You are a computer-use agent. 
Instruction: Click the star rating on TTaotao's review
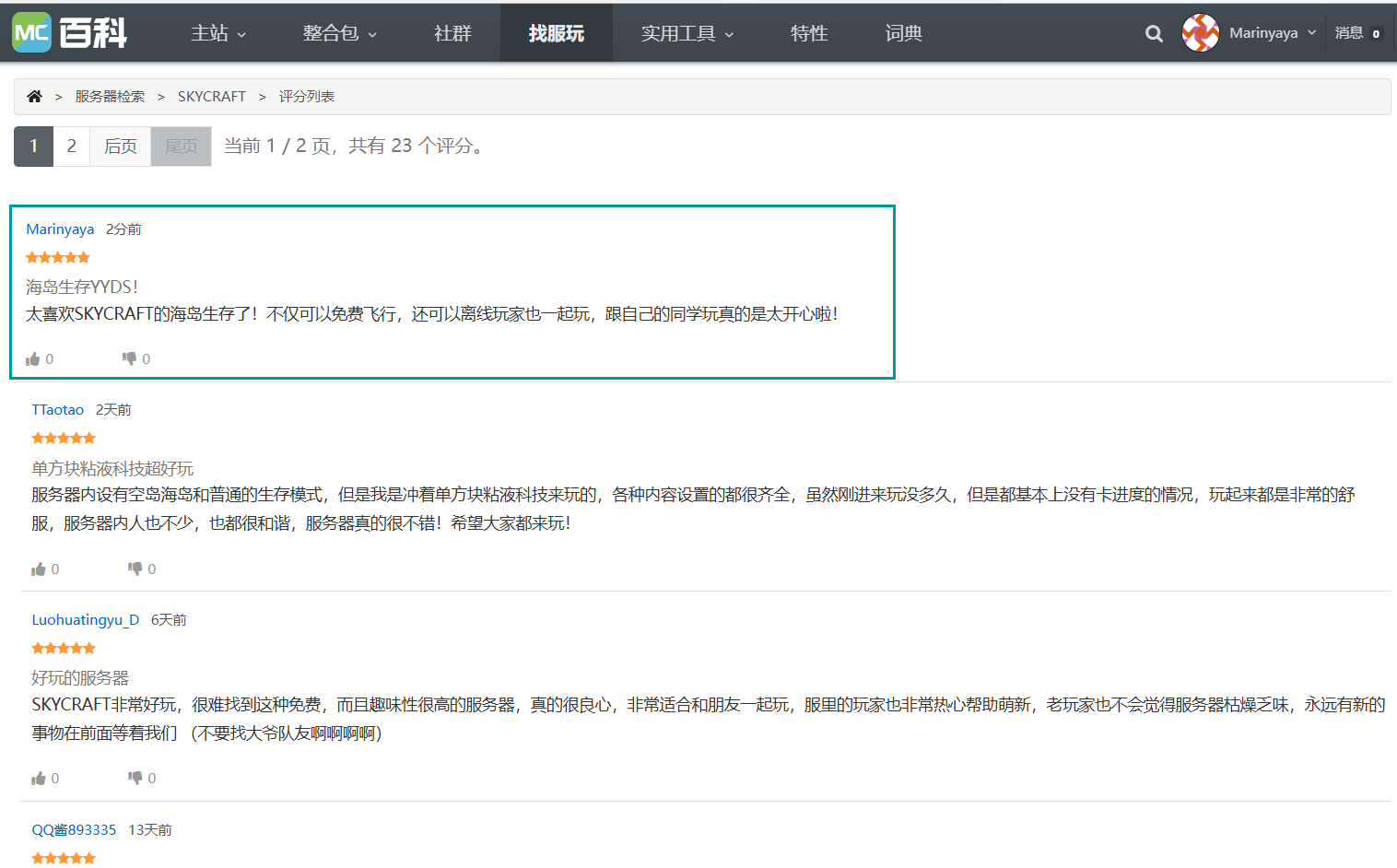pyautogui.click(x=64, y=438)
